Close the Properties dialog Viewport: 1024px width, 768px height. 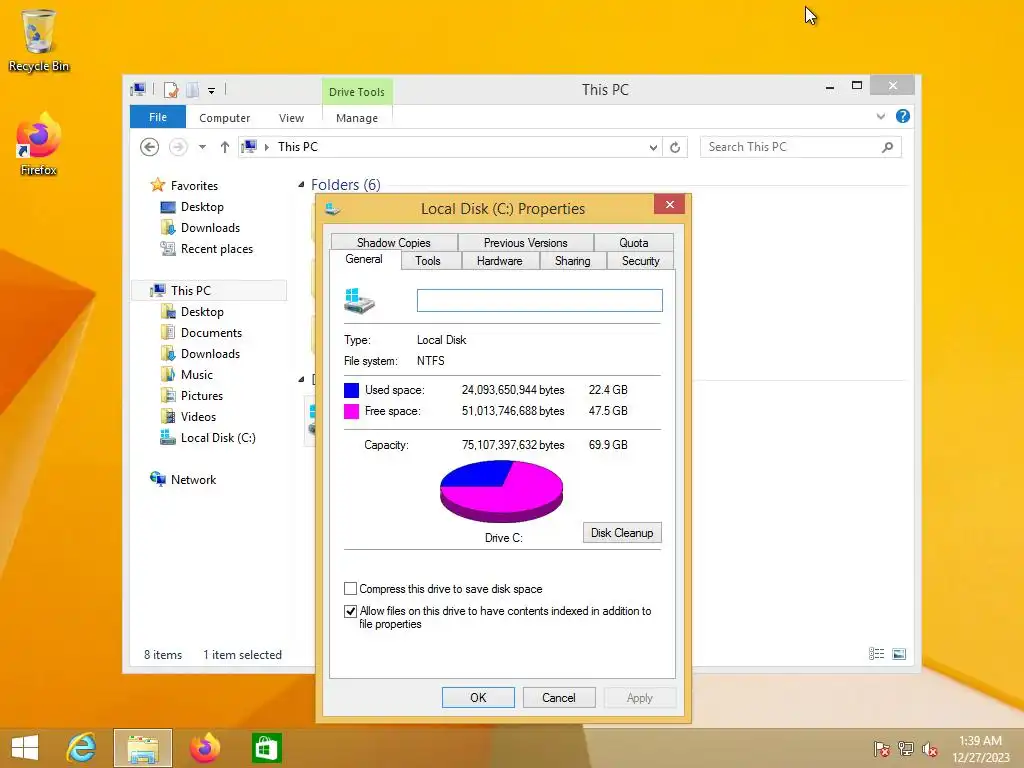coord(669,204)
